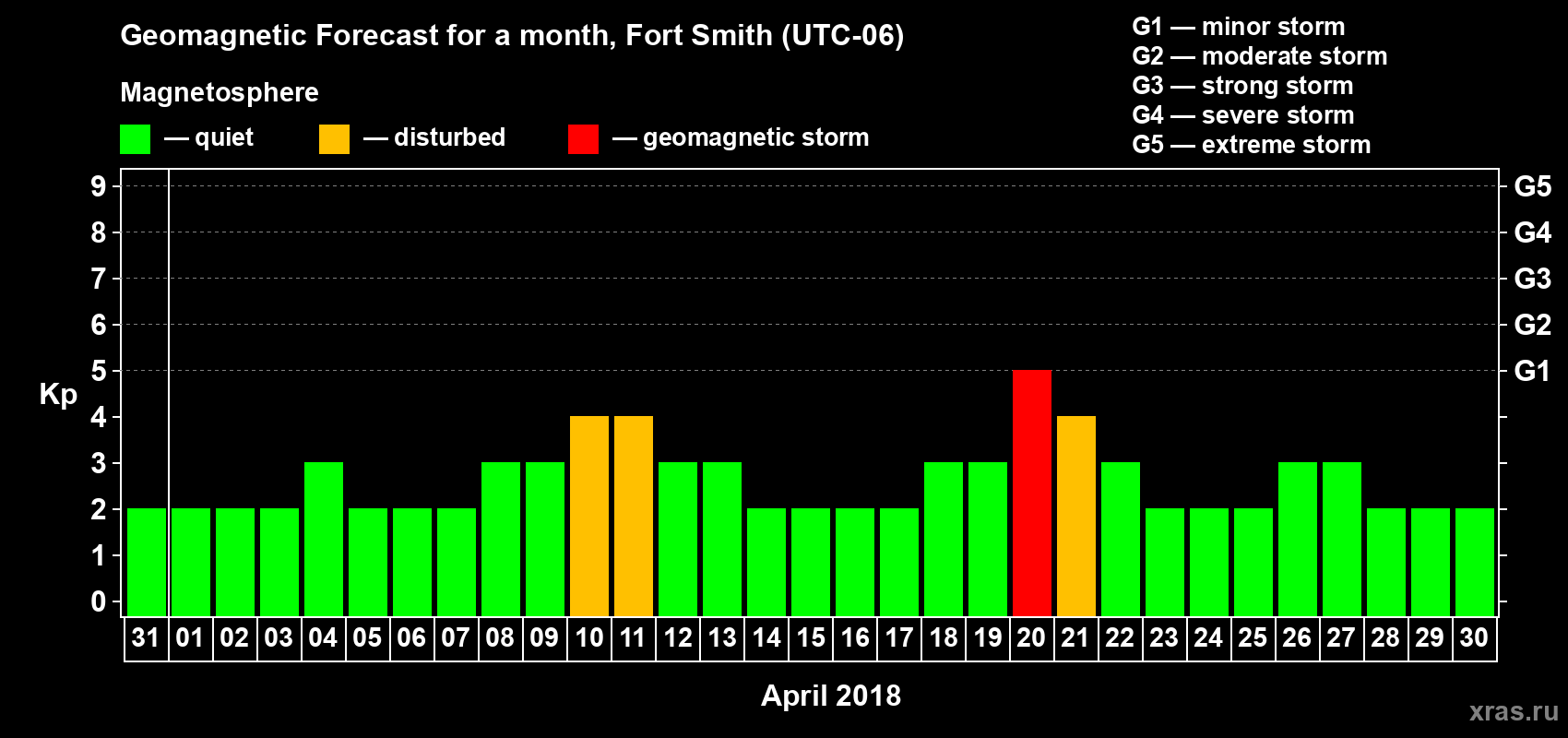1568x738 pixels.
Task: Click date label 30 on the axis
Action: 1474,637
